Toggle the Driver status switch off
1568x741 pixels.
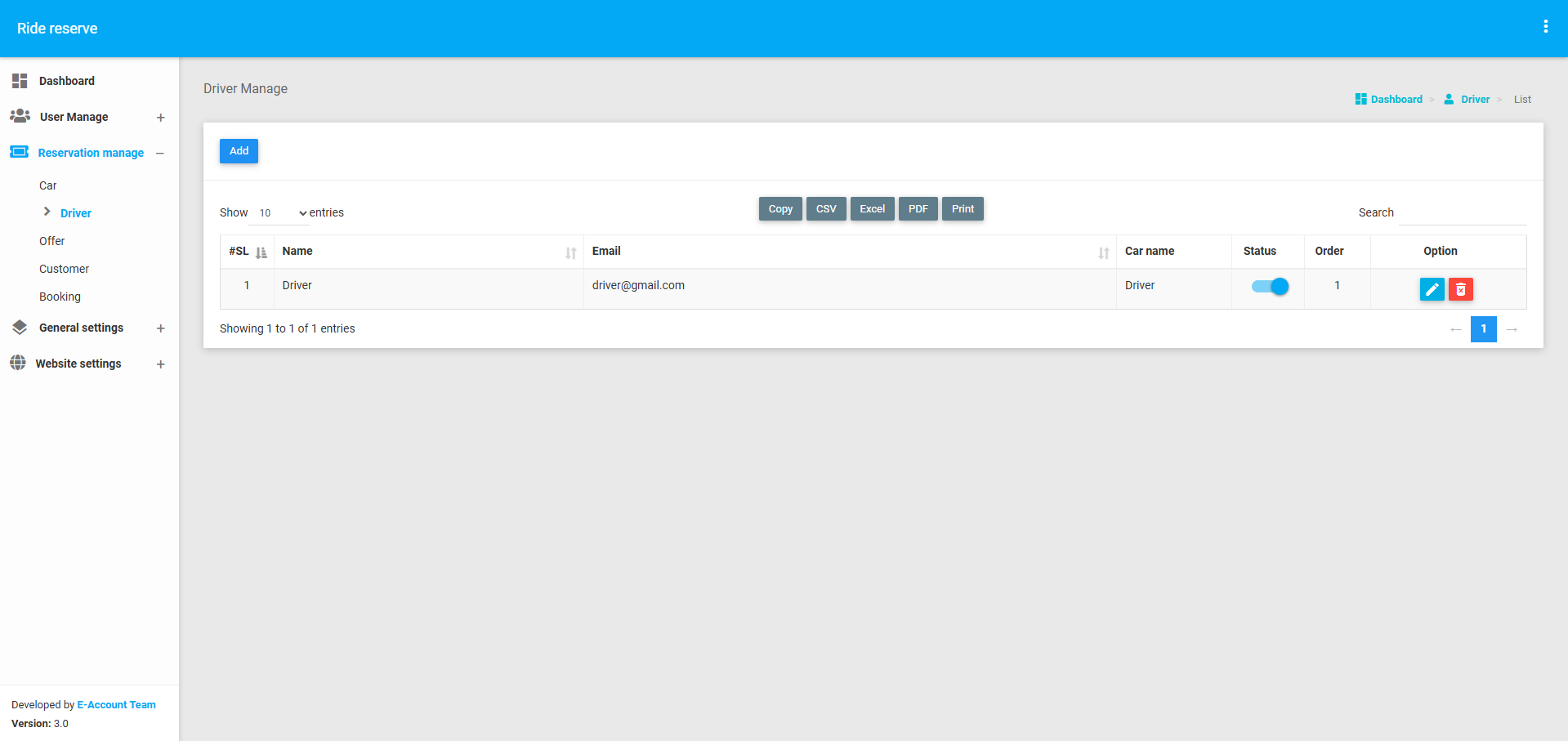(x=1270, y=286)
